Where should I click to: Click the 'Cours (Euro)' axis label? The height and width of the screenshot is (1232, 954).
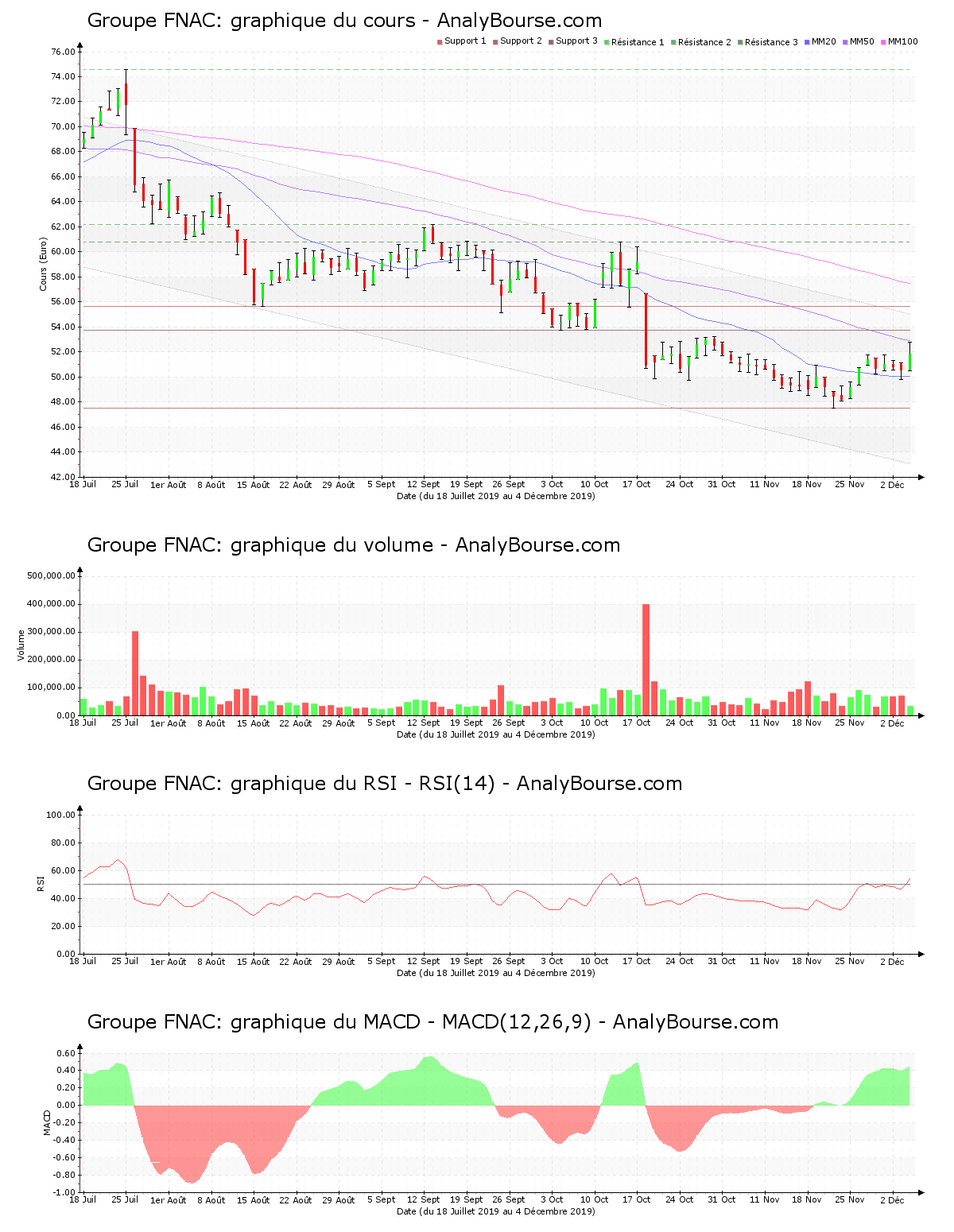pos(43,264)
